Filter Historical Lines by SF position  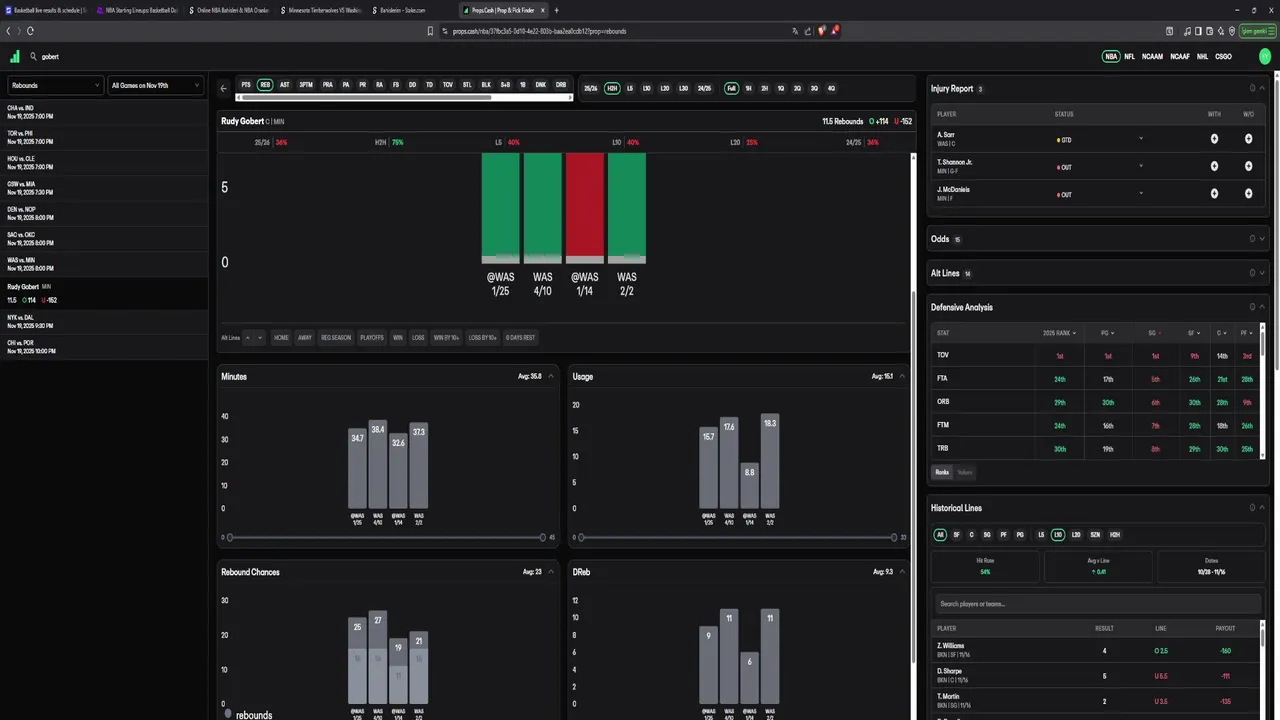(956, 535)
